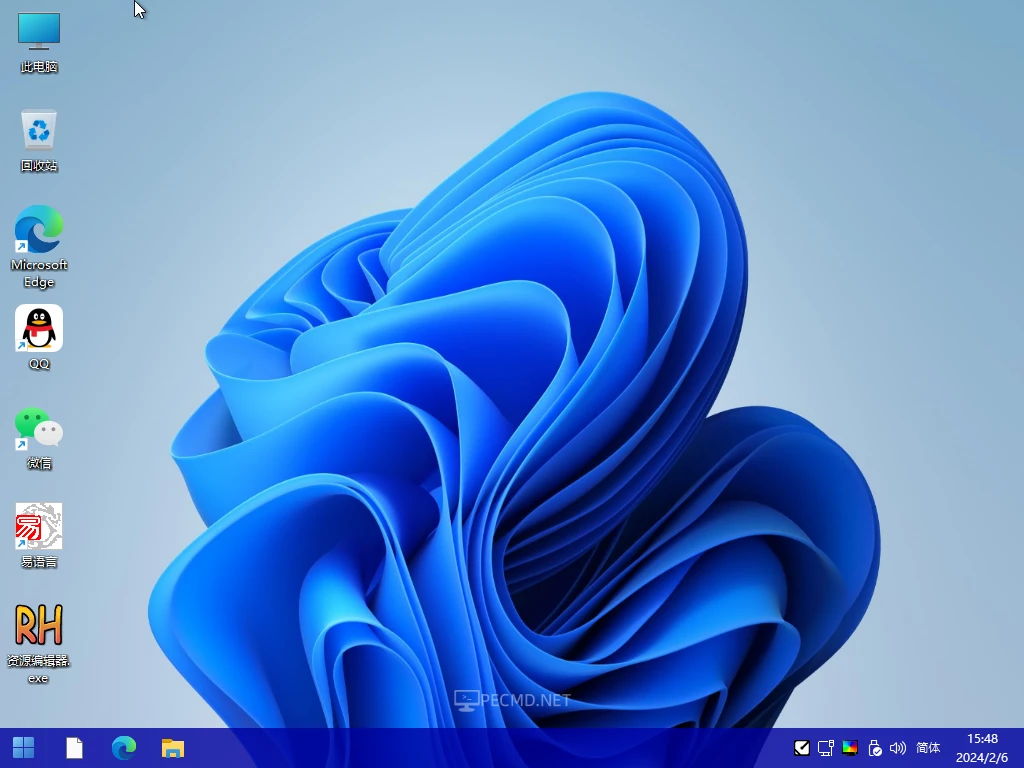Click the black-and-white pen tray icon
This screenshot has height=768, width=1024.
[x=802, y=748]
